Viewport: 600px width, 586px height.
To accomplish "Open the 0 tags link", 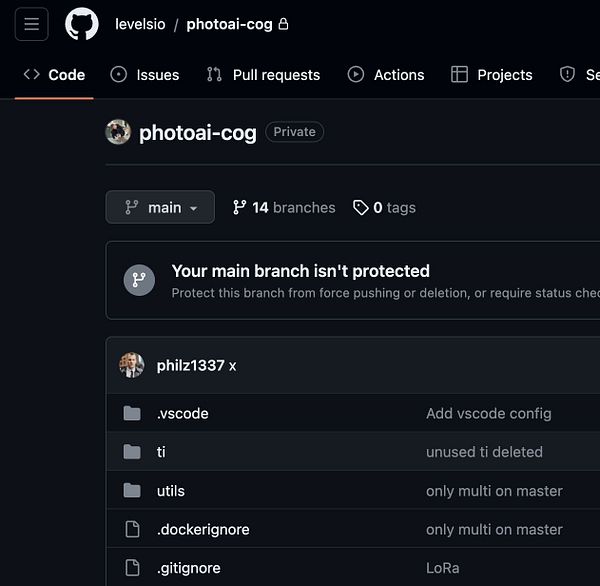I will point(385,207).
